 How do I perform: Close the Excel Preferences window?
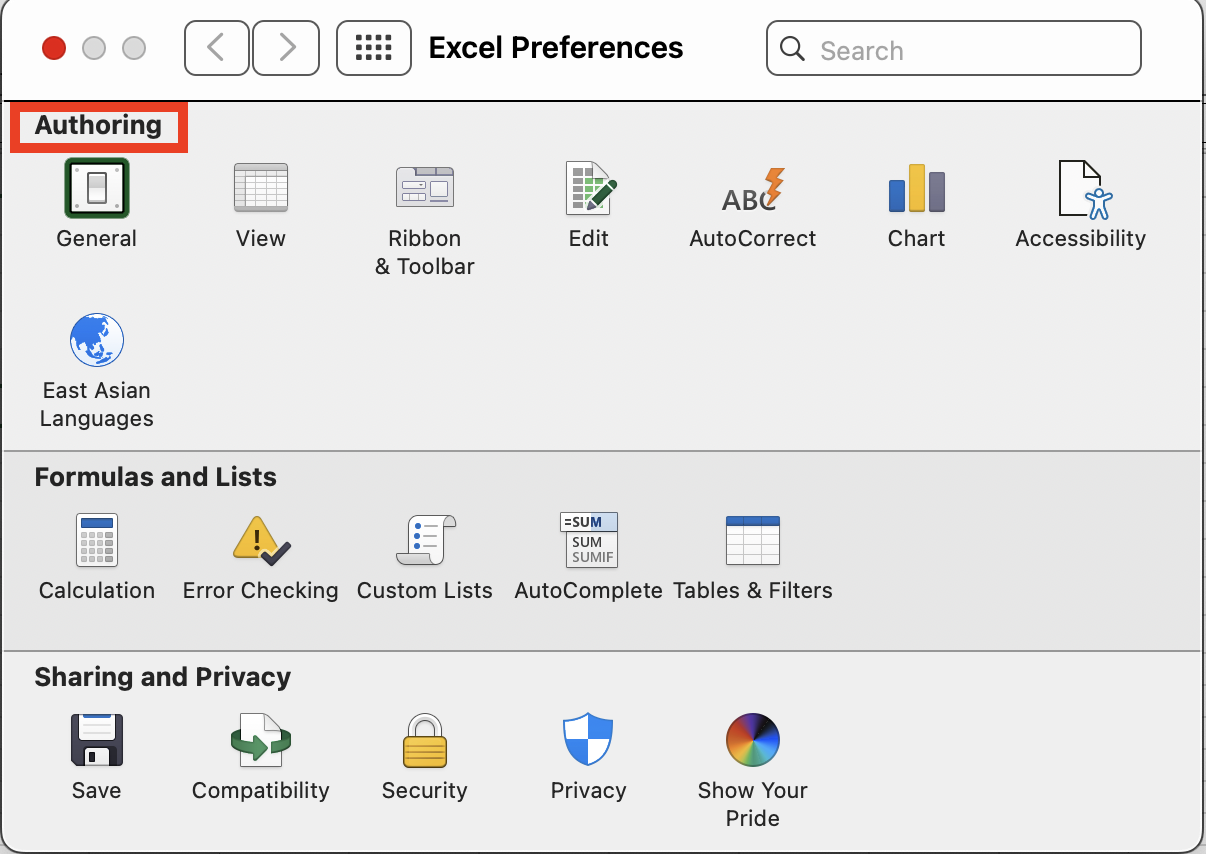[54, 48]
